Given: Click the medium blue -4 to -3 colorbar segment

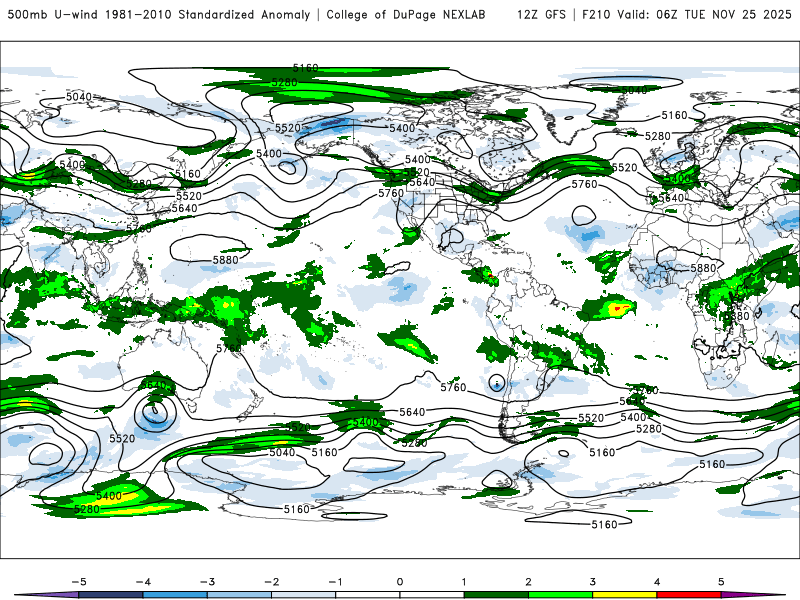Looking at the screenshot, I should (175, 595).
